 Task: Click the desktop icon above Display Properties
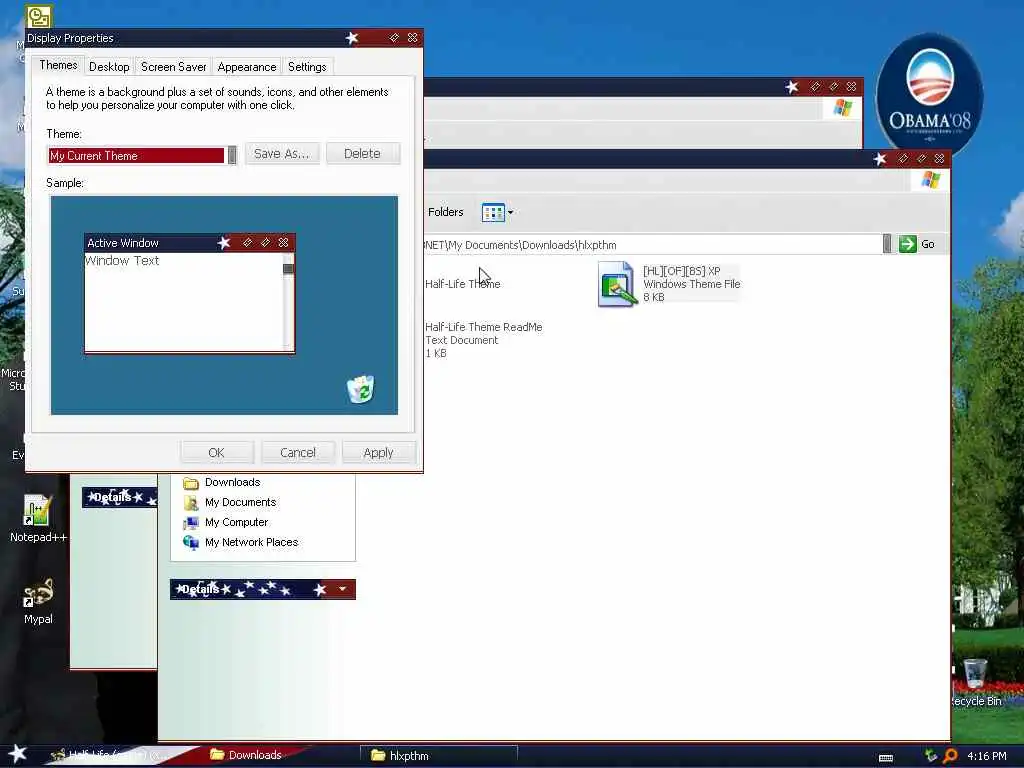pyautogui.click(x=39, y=16)
